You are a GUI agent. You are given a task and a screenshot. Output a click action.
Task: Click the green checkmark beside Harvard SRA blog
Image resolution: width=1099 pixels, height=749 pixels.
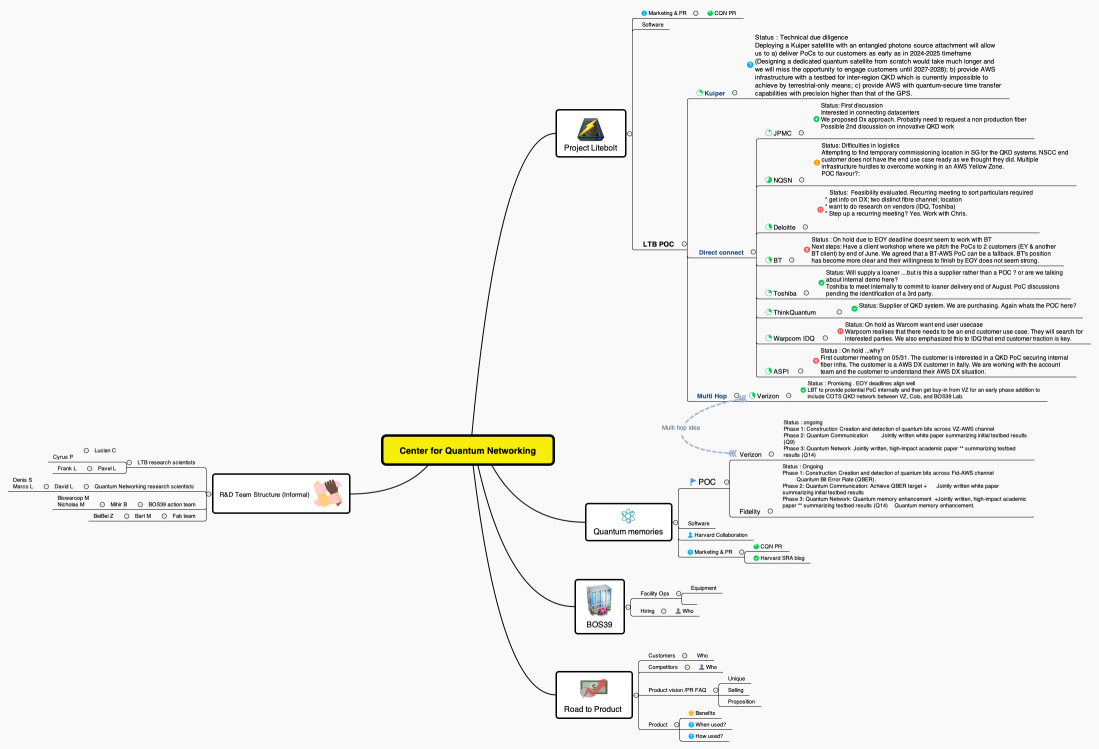756,558
